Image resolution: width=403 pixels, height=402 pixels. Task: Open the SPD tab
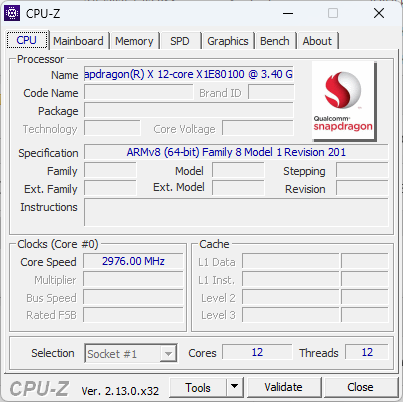coord(180,41)
